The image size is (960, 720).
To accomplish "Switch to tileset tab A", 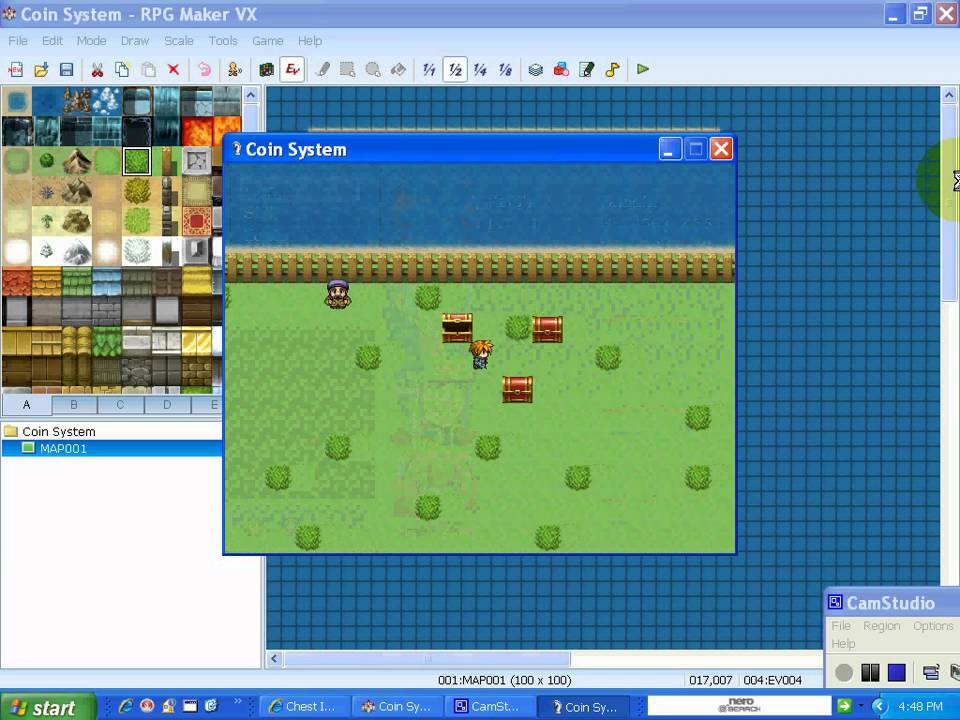I will tap(26, 405).
